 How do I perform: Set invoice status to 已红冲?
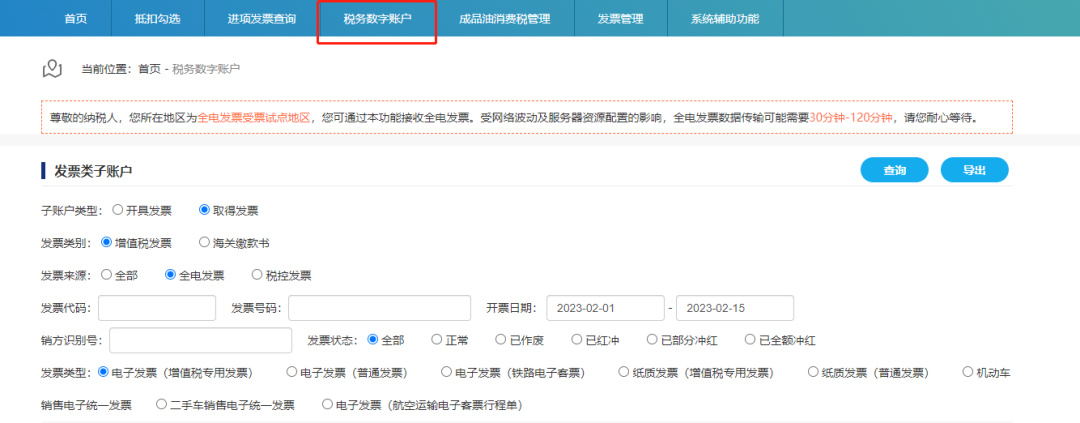tap(577, 340)
